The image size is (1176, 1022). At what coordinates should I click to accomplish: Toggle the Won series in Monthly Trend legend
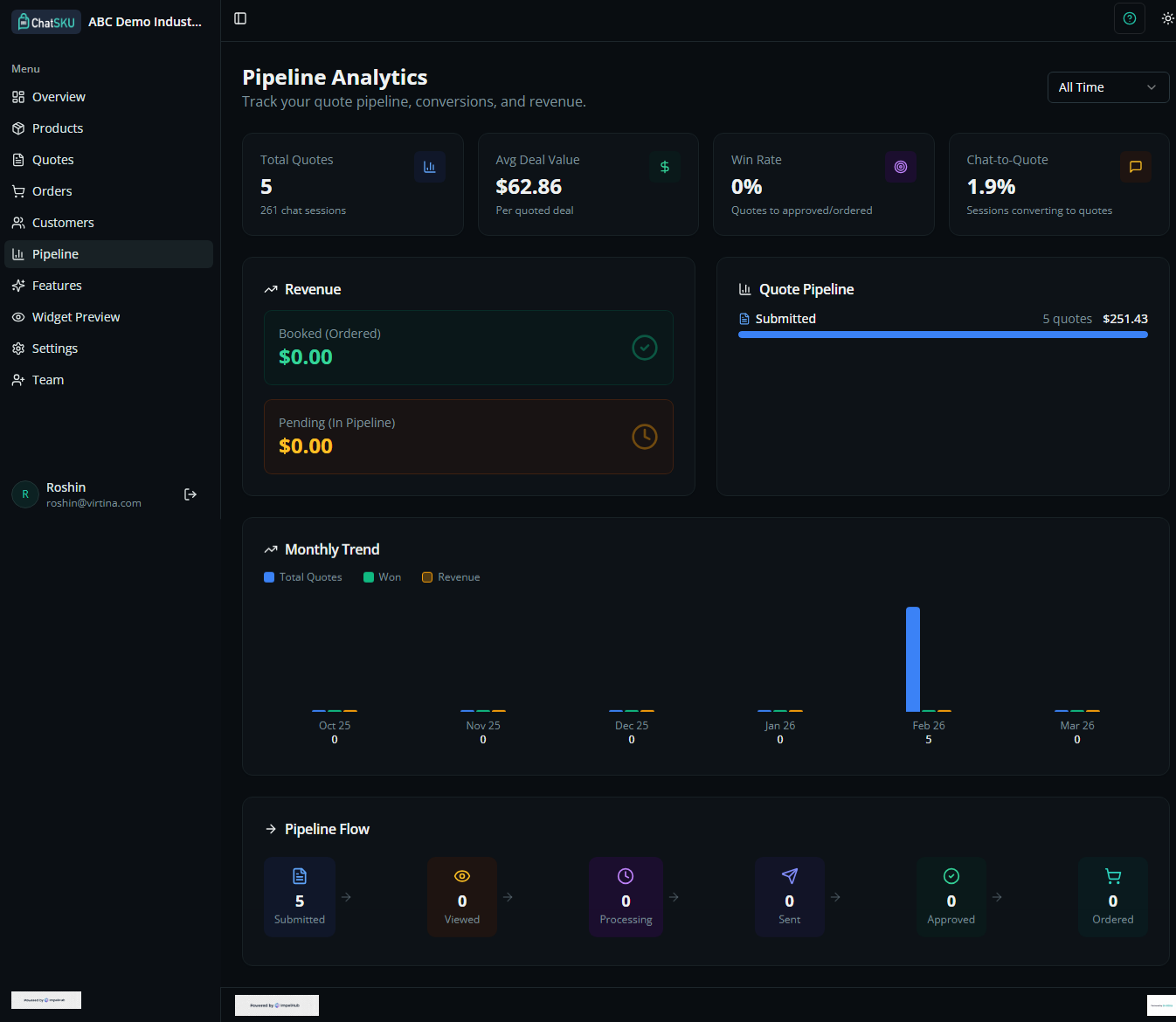(x=382, y=577)
